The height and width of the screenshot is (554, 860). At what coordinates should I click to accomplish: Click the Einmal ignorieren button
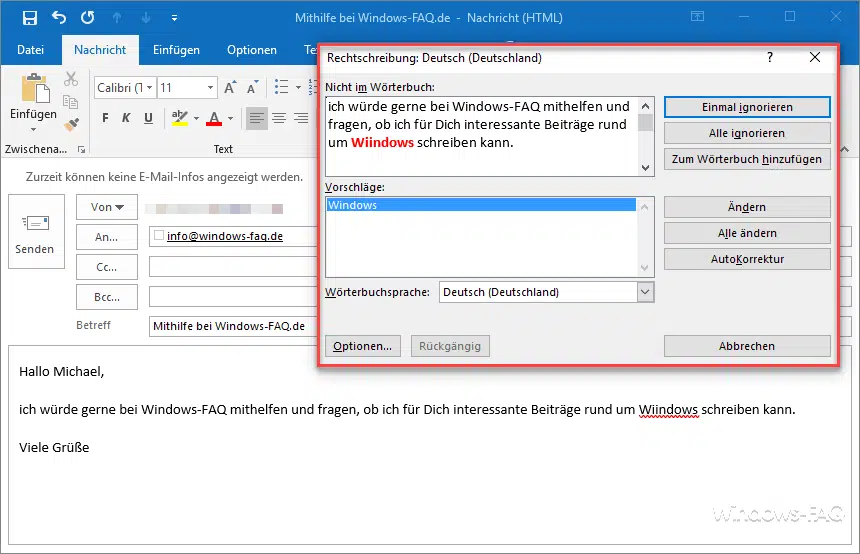tap(747, 107)
